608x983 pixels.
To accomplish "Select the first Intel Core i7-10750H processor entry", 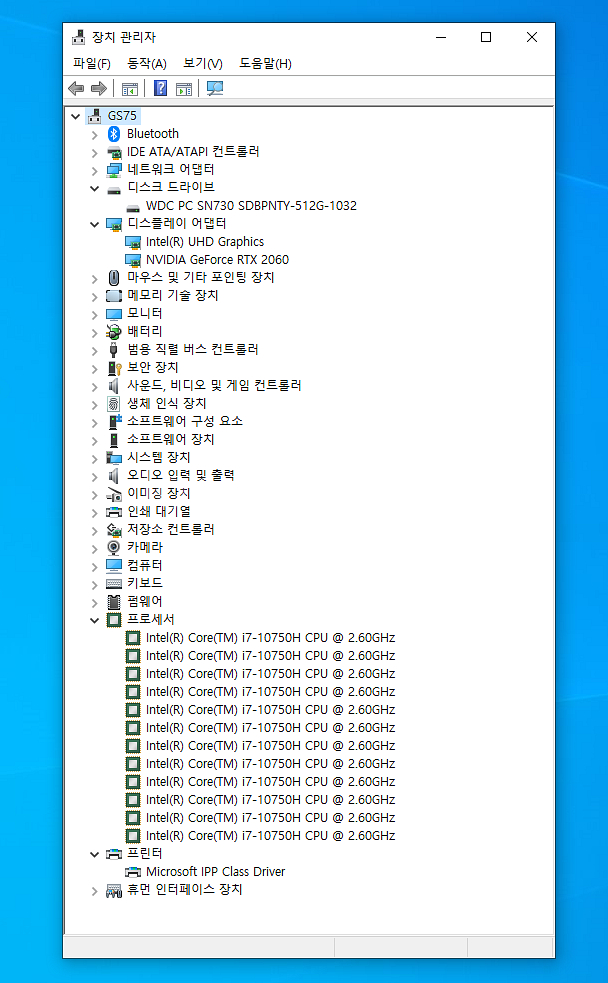I will point(271,638).
